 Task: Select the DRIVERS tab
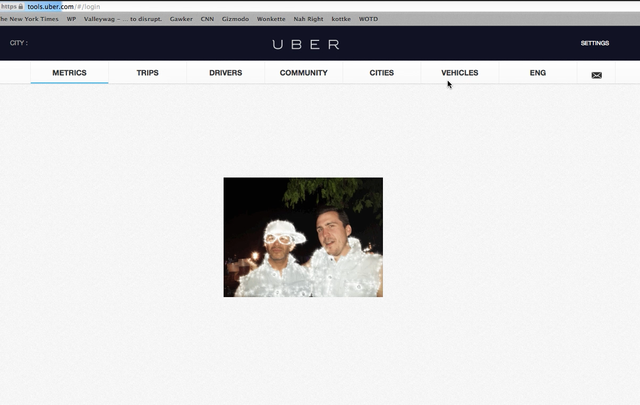tap(226, 73)
